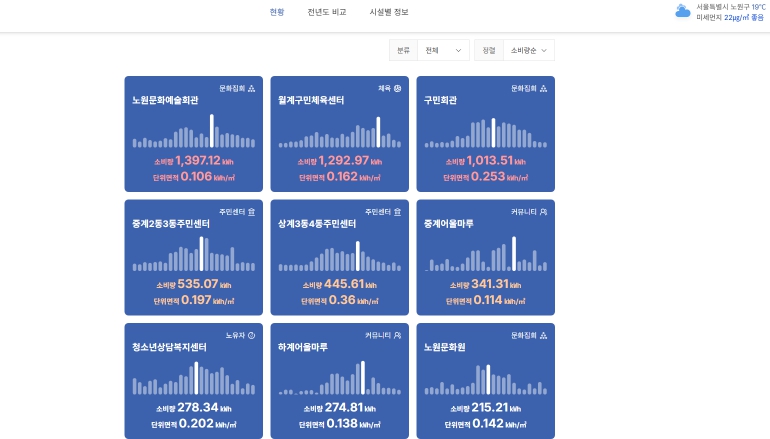Click highlighted white bar in 상계3동4동주민센터 chart
The width and height of the screenshot is (770, 439).
tap(358, 256)
